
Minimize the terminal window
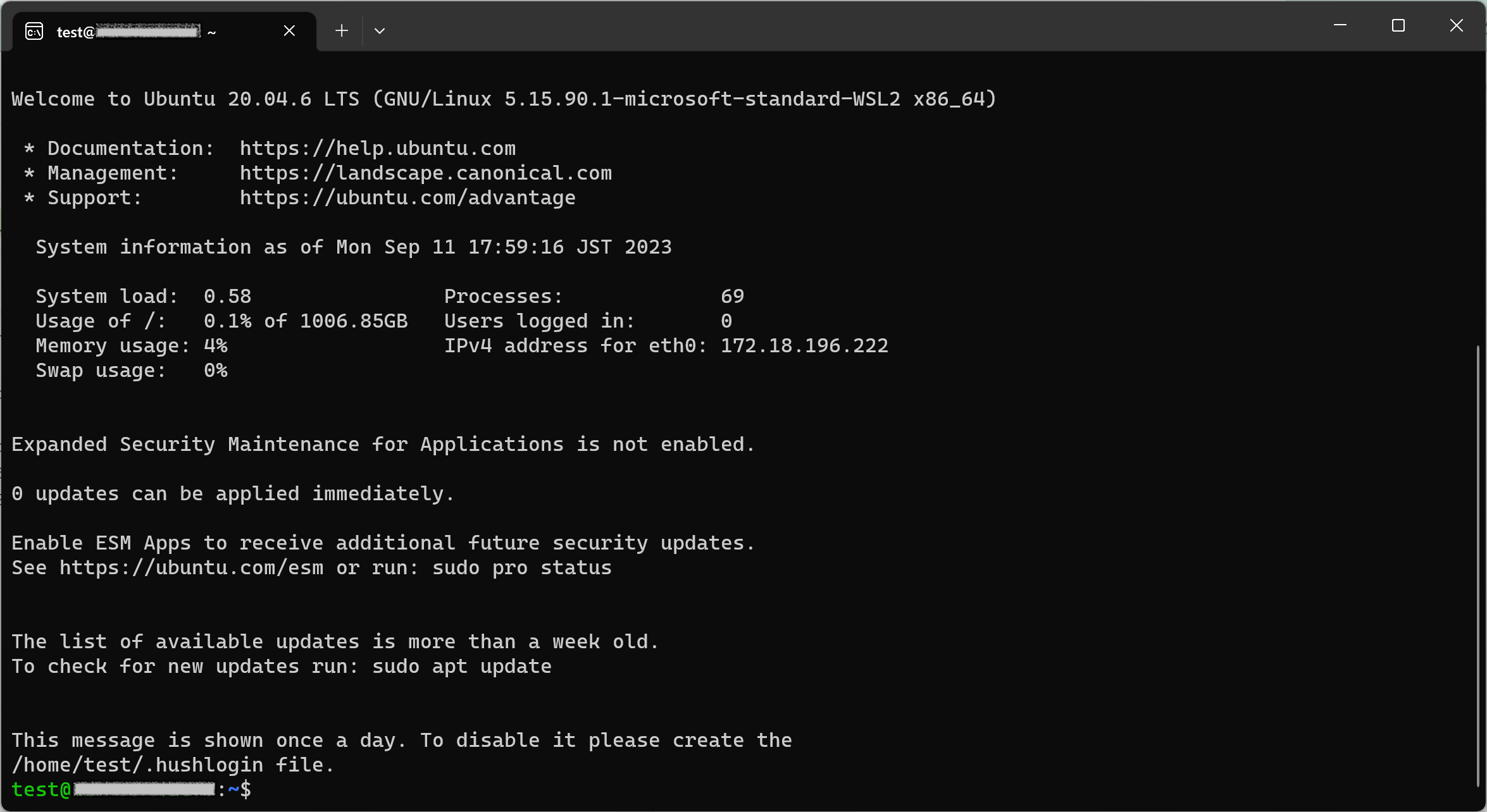(1340, 25)
